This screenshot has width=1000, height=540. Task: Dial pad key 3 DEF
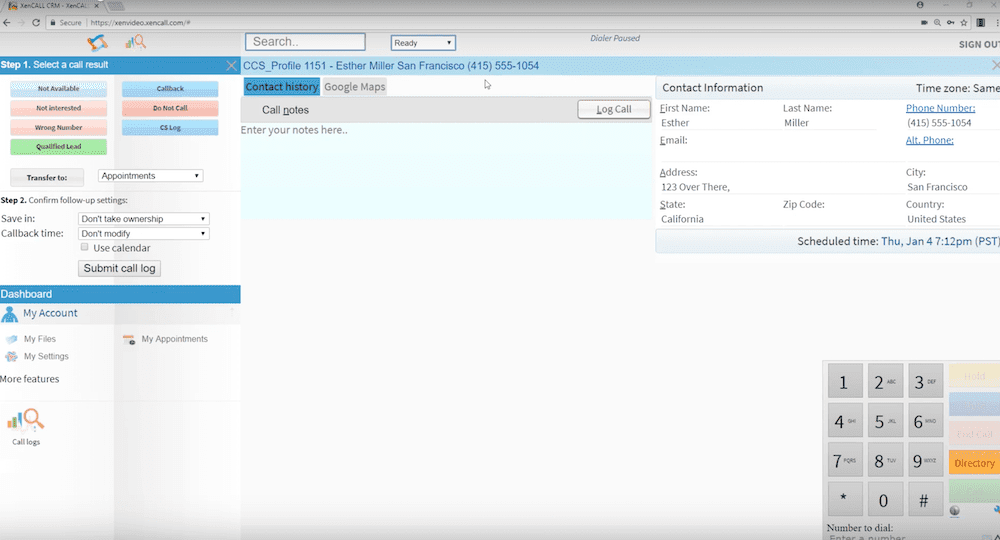point(925,381)
